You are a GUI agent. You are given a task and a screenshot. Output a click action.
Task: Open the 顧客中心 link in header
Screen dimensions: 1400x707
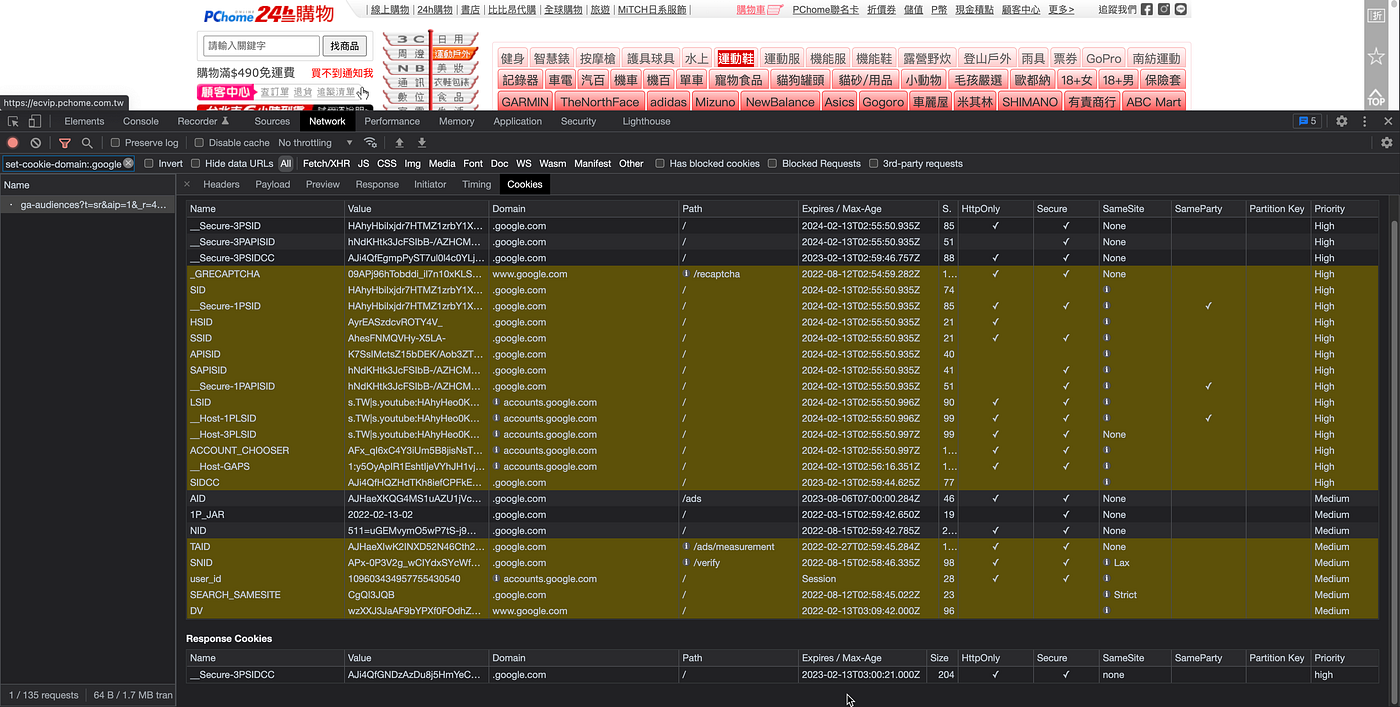pos(1021,9)
